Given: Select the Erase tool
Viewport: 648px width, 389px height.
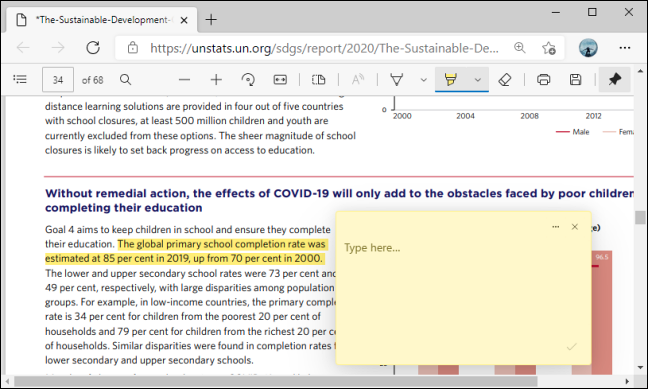Looking at the screenshot, I should [x=505, y=79].
